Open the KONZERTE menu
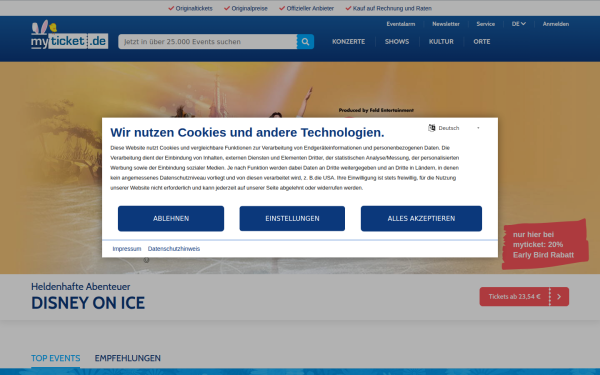The height and width of the screenshot is (375, 600). coord(348,42)
